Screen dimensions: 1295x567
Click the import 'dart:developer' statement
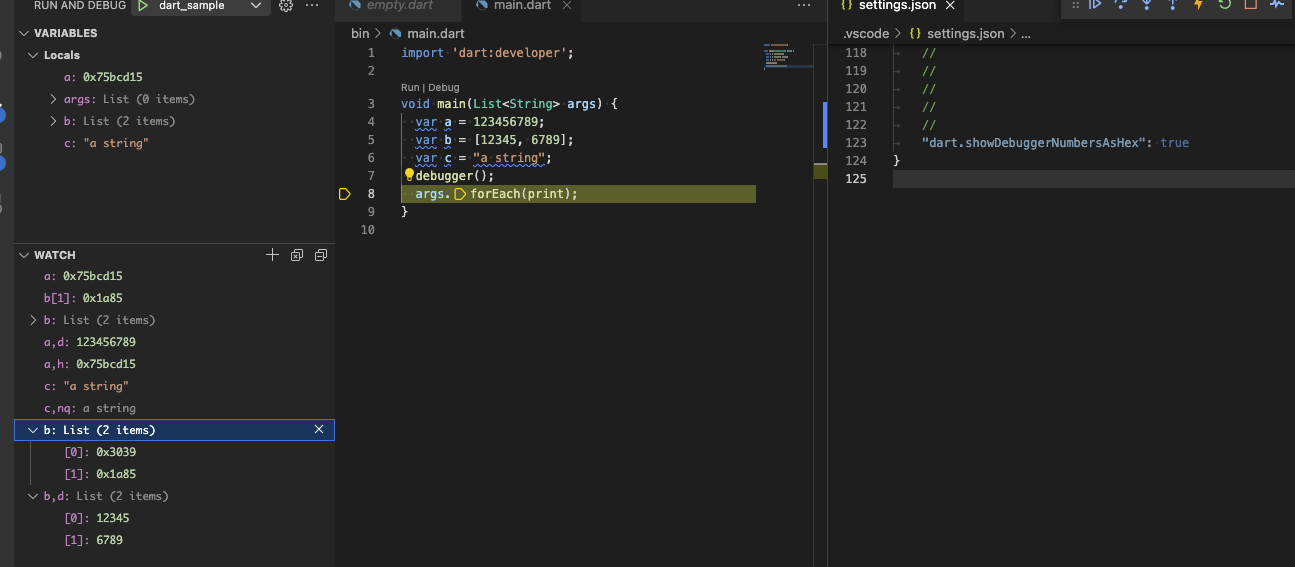(487, 53)
